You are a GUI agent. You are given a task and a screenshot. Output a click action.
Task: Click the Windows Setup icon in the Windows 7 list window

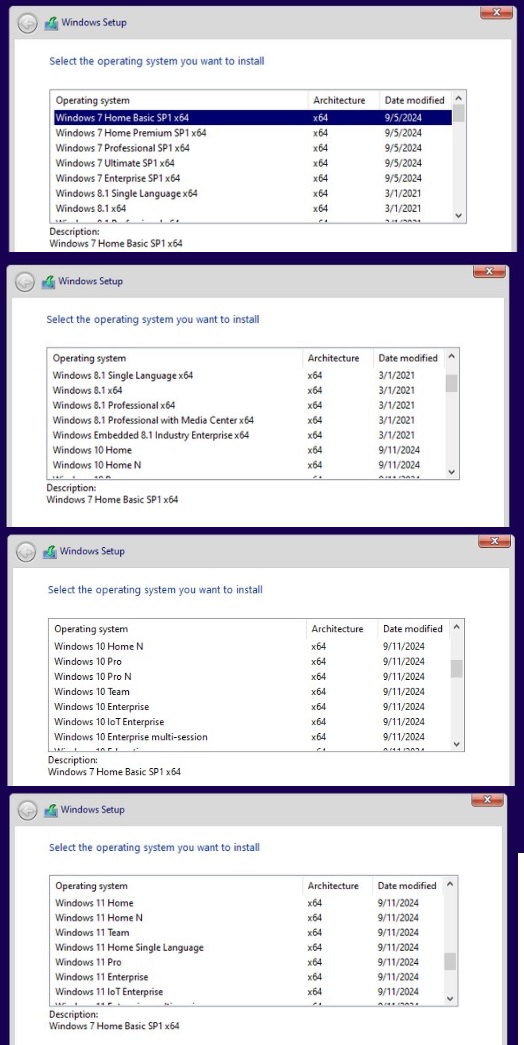(x=51, y=23)
